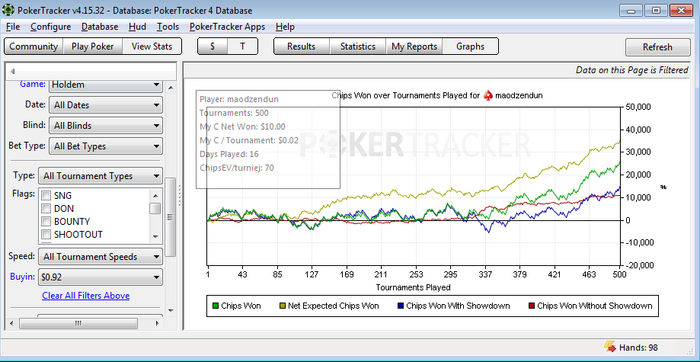Click the filter panel vertical scrollbar up arrow
700x362 pixels.
point(170,88)
